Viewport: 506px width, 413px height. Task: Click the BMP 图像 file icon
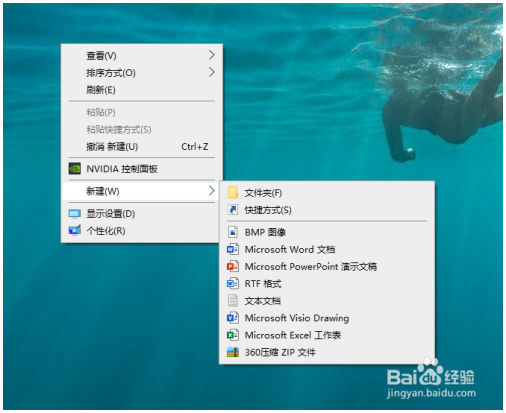point(233,232)
